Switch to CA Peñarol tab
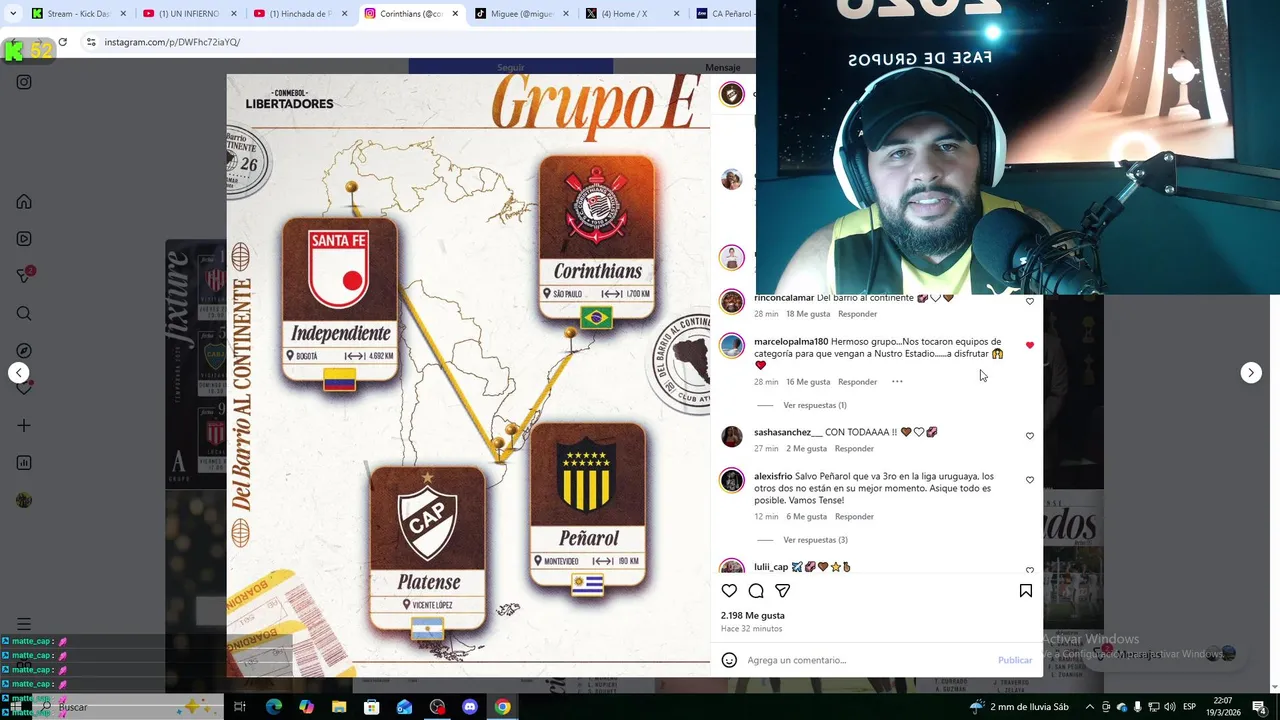Image resolution: width=1280 pixels, height=720 pixels. pos(725,14)
